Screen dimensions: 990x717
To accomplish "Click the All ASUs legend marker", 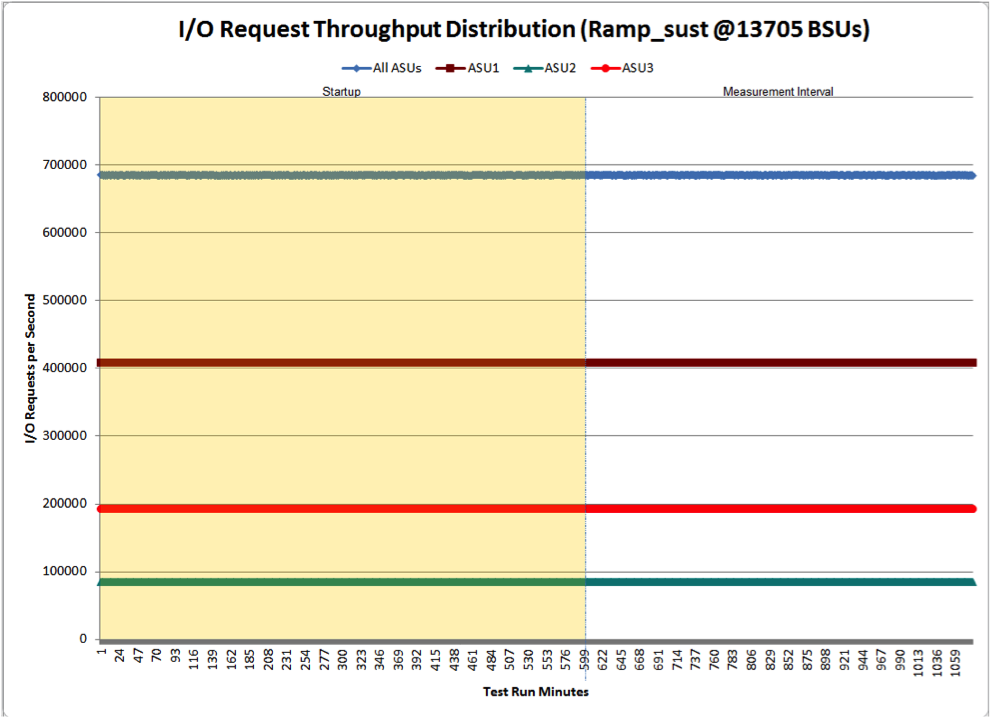I will (357, 68).
